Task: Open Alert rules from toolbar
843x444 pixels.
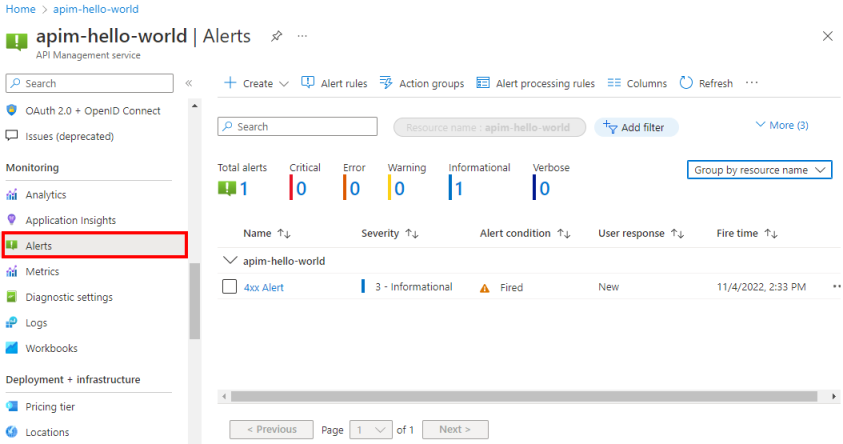Action: [334, 83]
